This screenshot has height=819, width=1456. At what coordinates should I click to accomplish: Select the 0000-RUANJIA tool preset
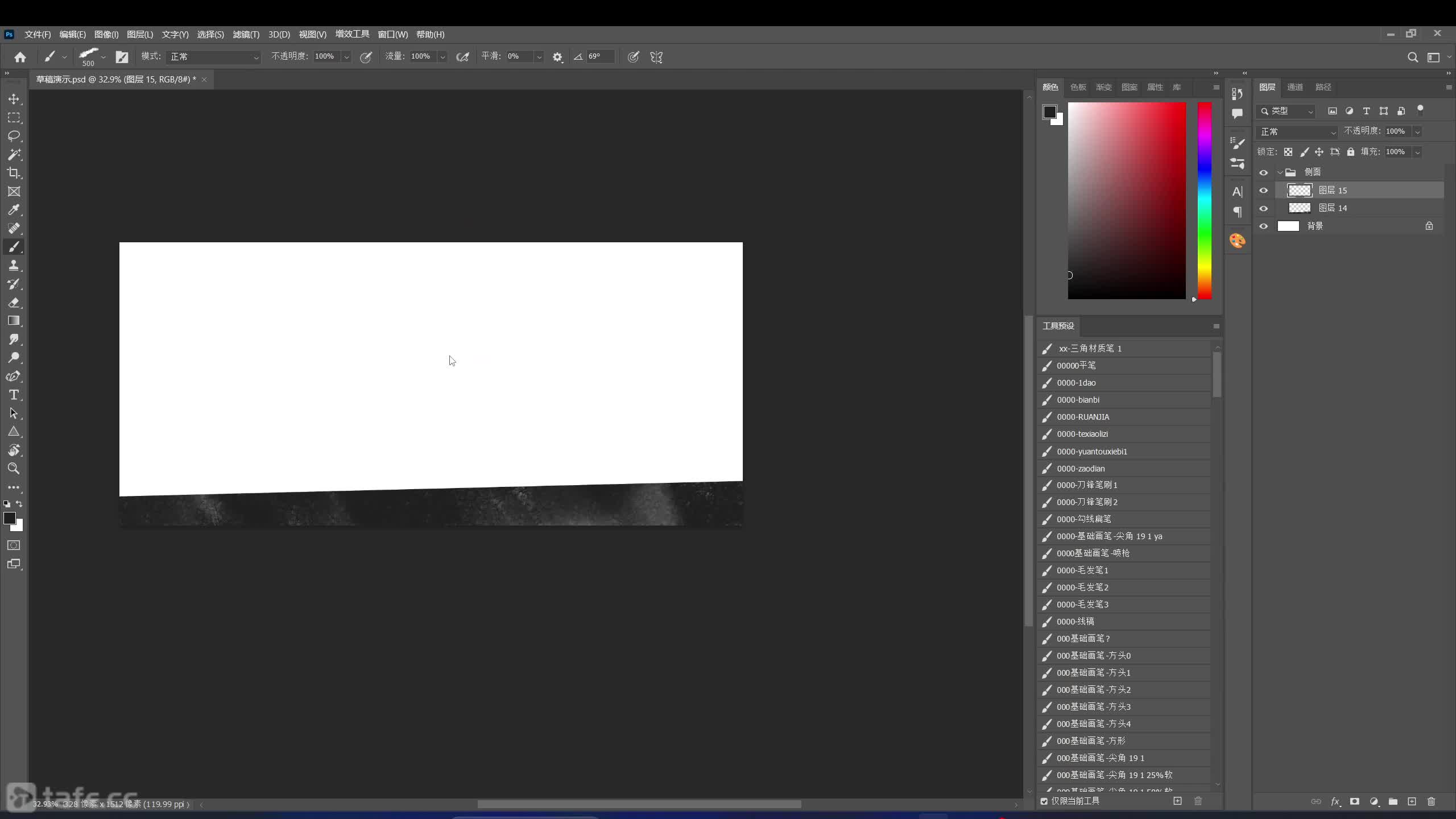pos(1125,417)
